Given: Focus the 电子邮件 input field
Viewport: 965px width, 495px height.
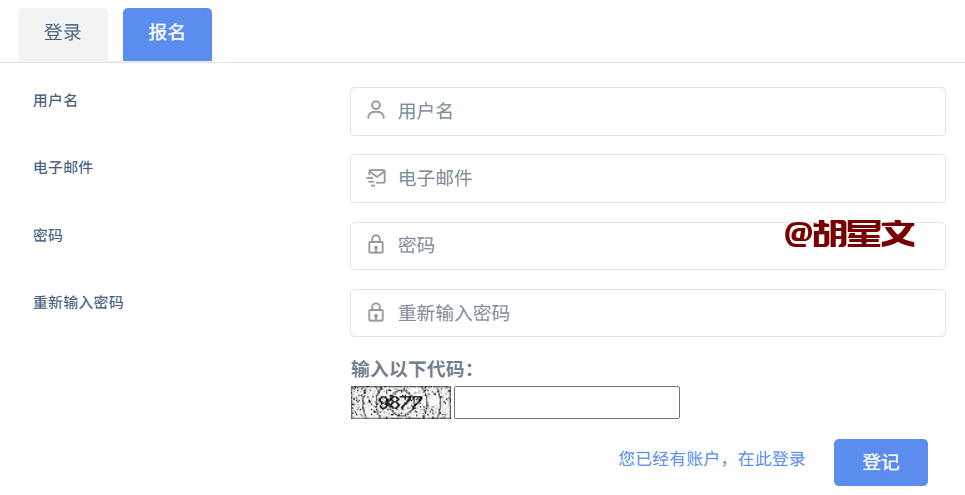Looking at the screenshot, I should pos(660,178).
